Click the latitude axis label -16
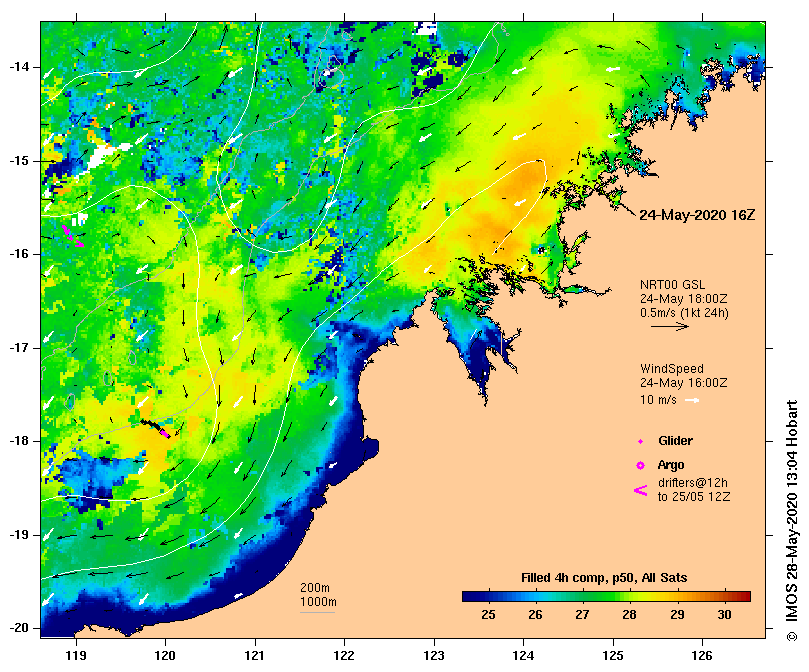 point(20,254)
